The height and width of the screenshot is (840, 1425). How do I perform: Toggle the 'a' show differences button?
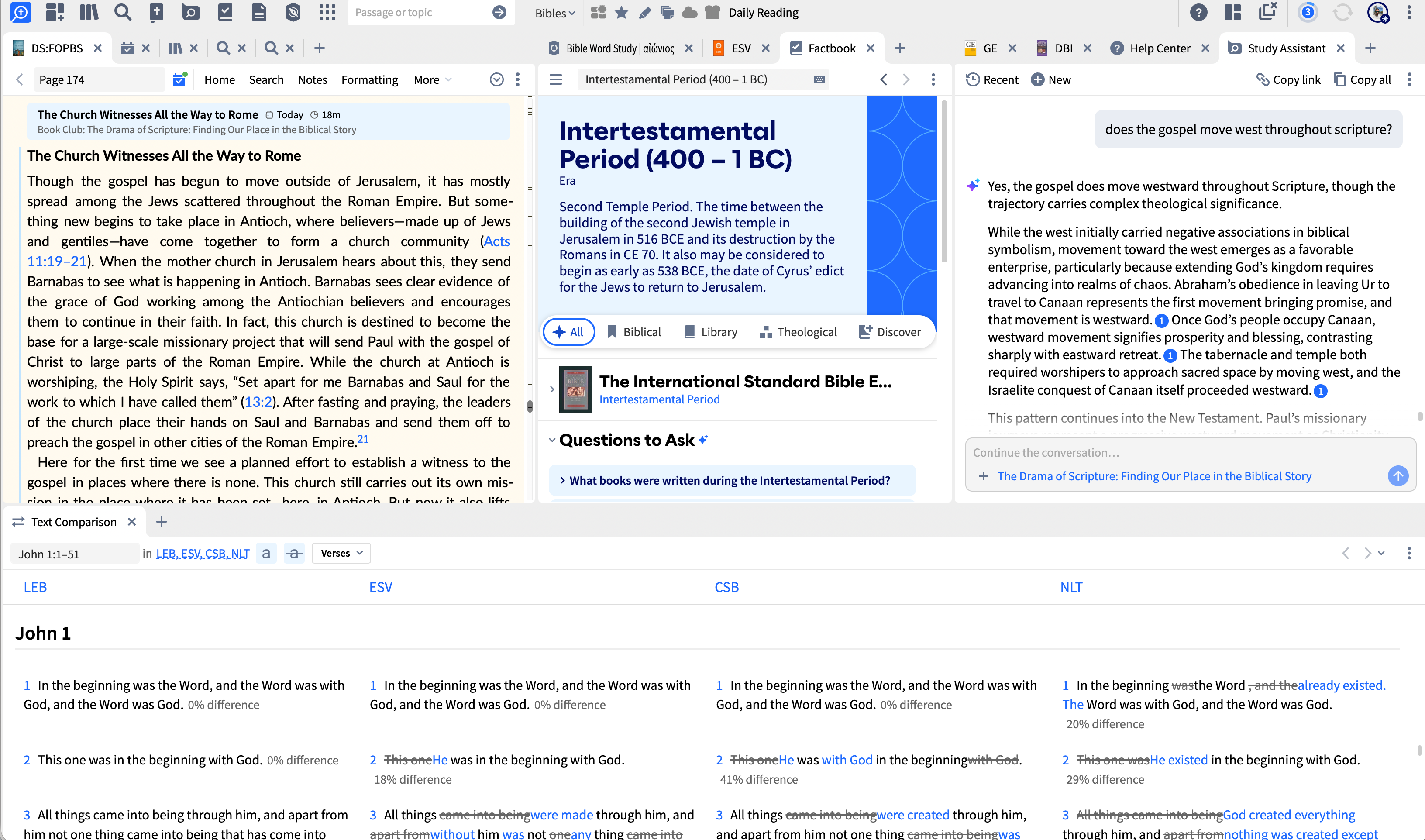(x=266, y=553)
